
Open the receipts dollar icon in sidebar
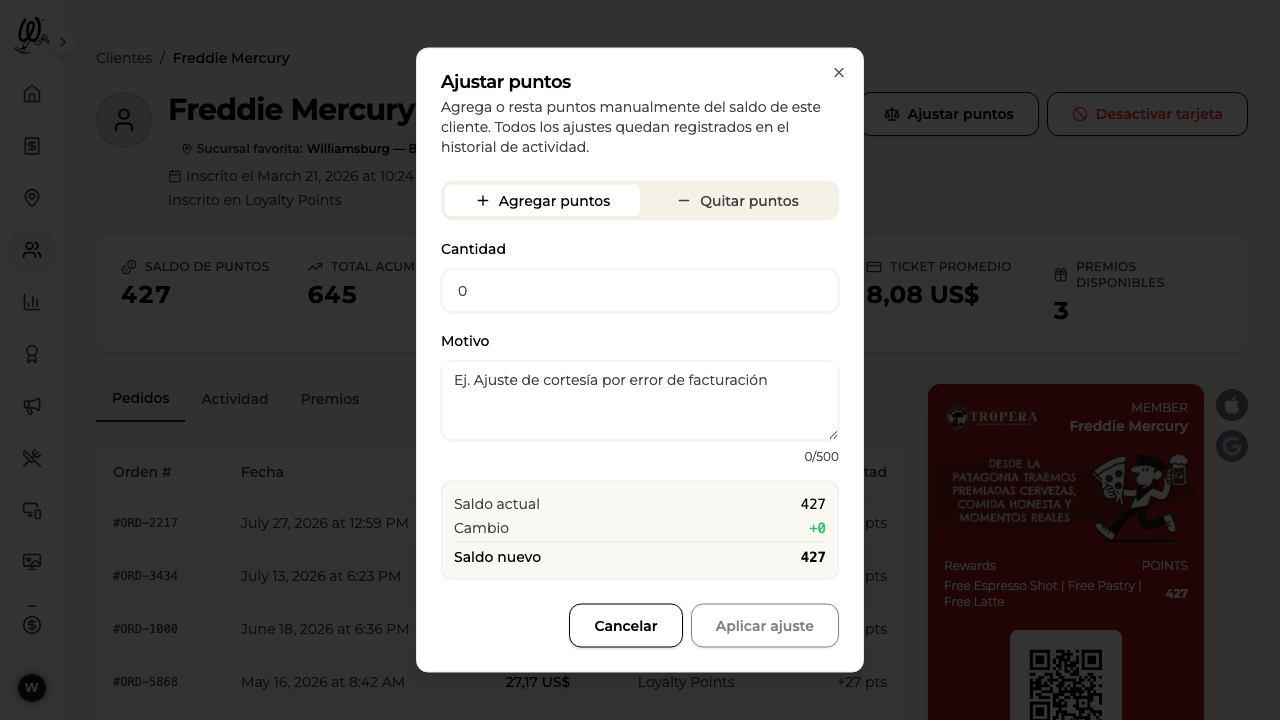32,146
